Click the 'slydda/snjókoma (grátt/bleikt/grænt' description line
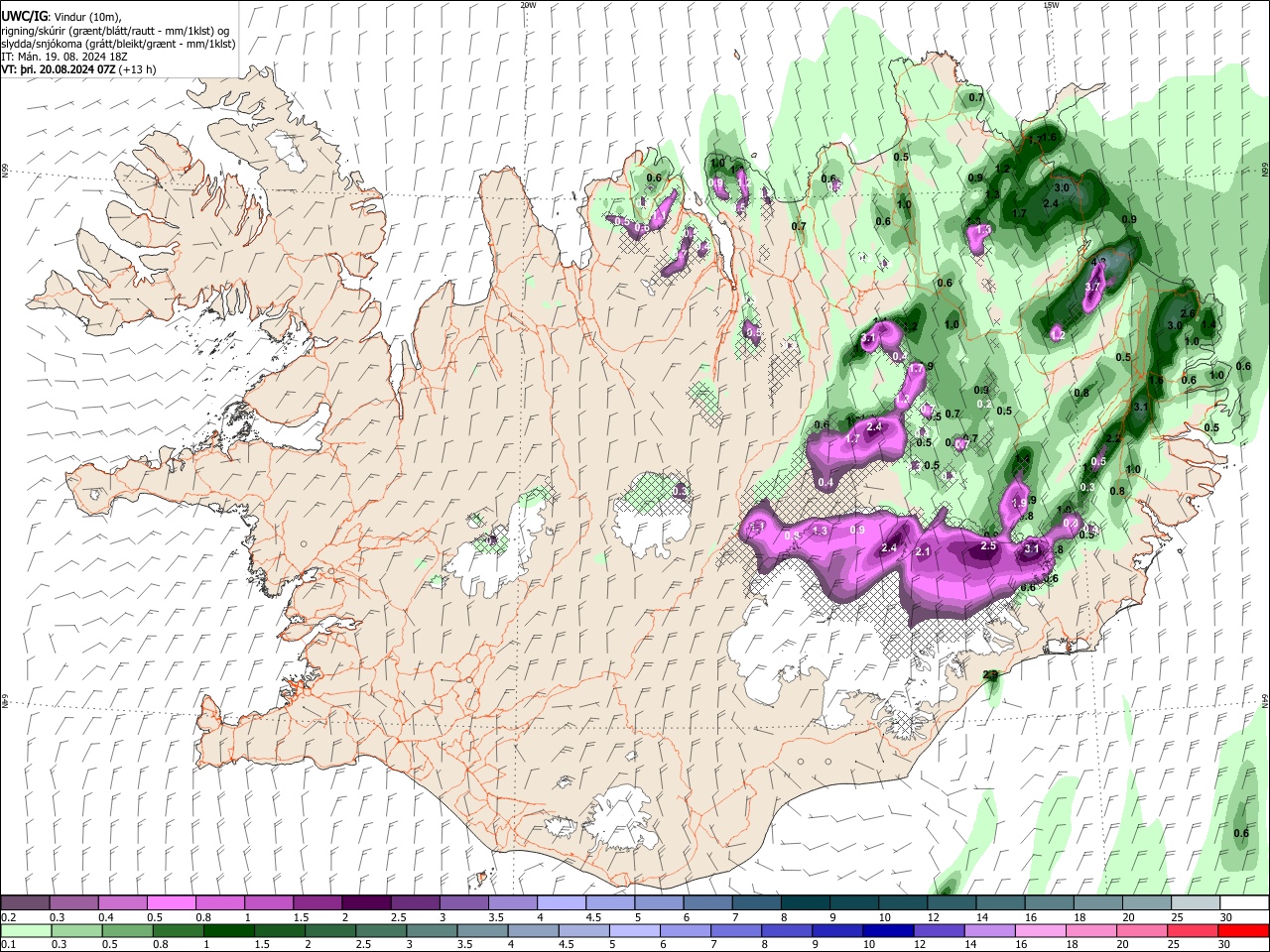The width and height of the screenshot is (1270, 952). pyautogui.click(x=118, y=44)
